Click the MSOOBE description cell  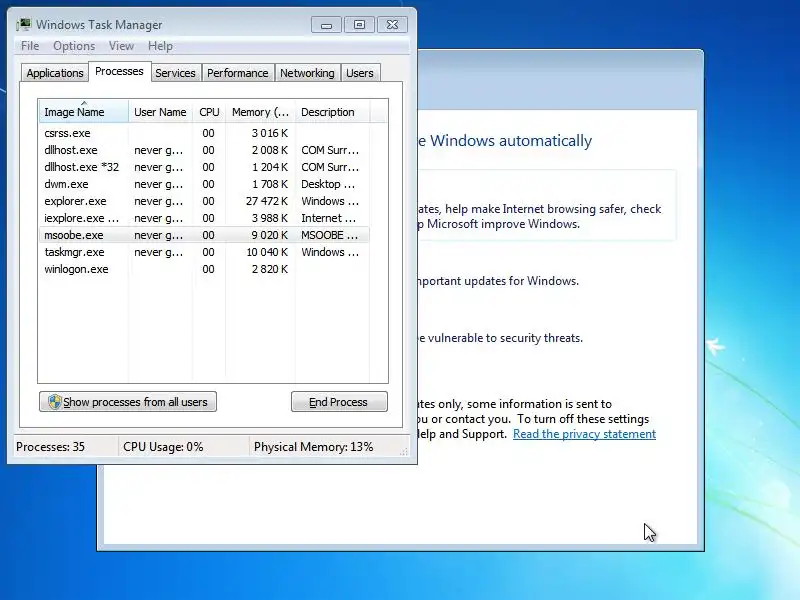tap(330, 235)
